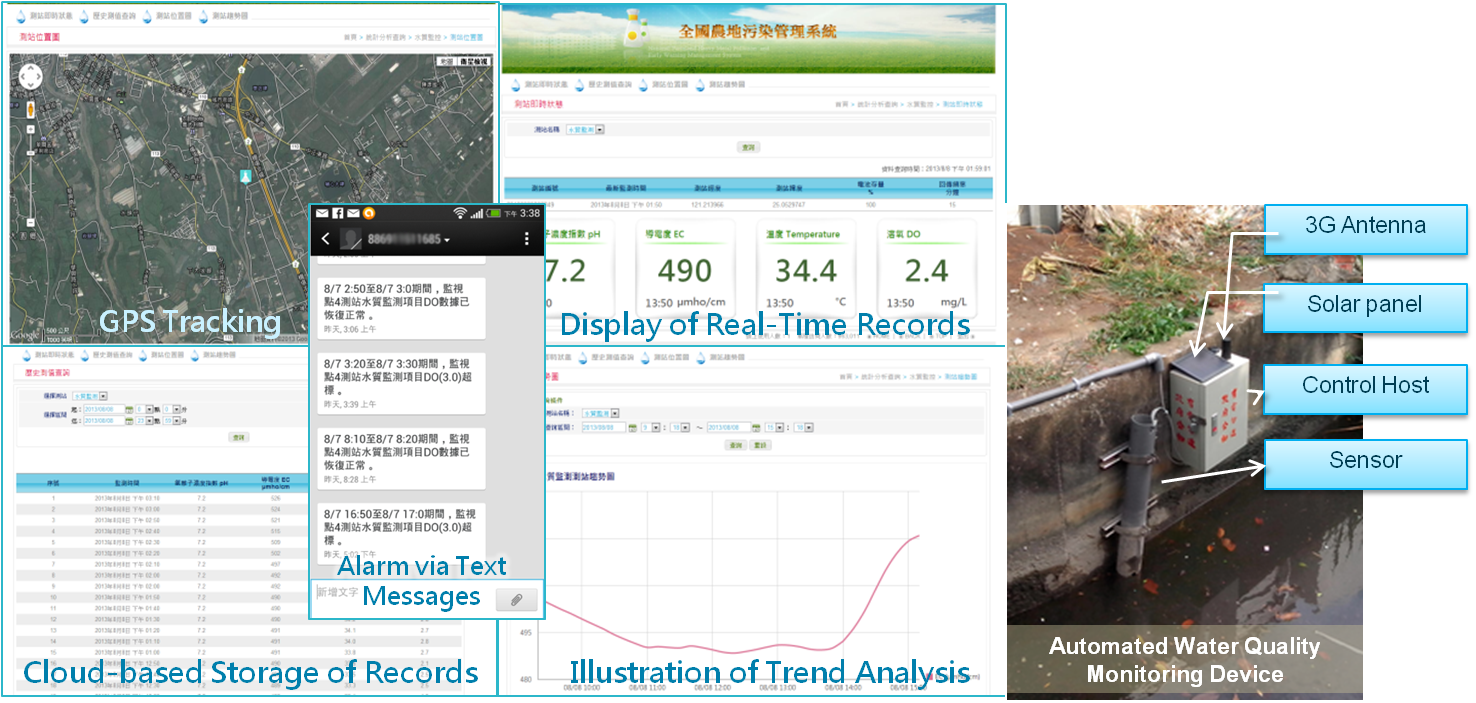Click the 查詢 button in real-time status panel
The image size is (1476, 703).
point(748,147)
